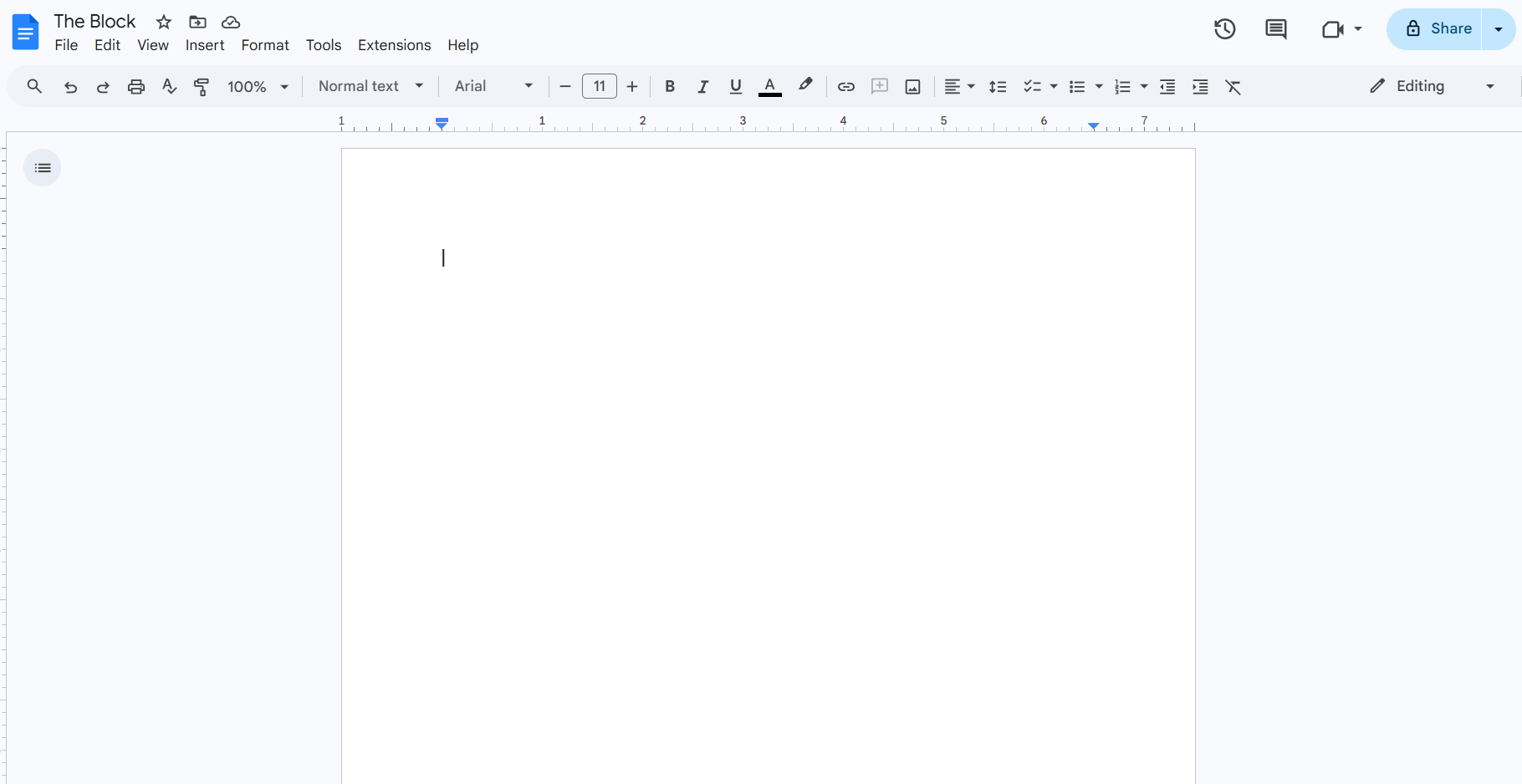Screen dimensions: 1522x784
Task: Open the highlight color picker
Action: pos(805,85)
